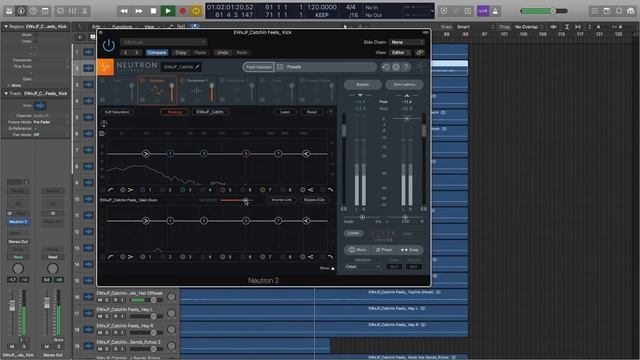Click the Learn button in Neutron

pyautogui.click(x=285, y=112)
